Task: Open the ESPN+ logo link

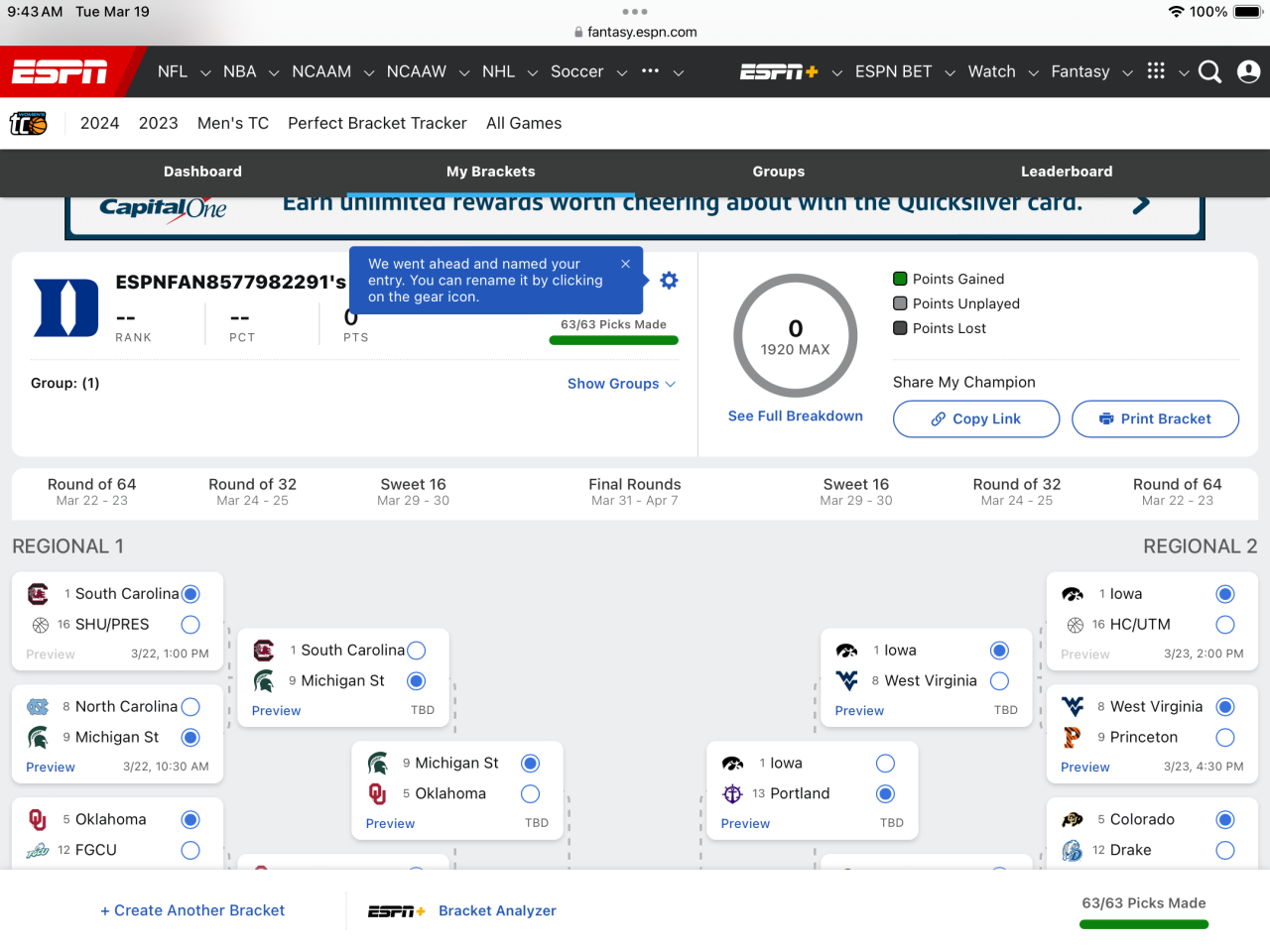Action: (x=779, y=71)
